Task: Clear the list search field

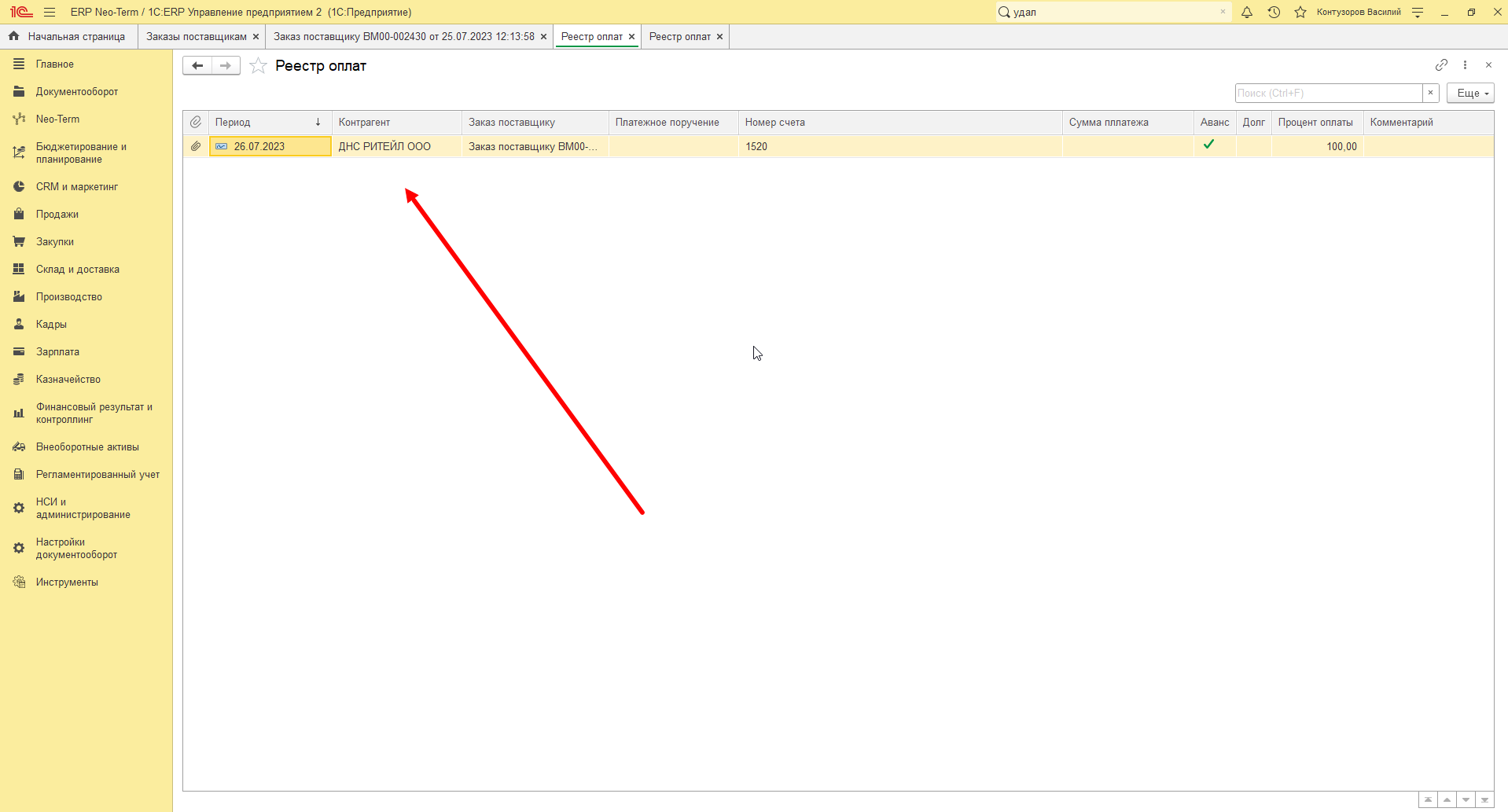Action: (1431, 93)
